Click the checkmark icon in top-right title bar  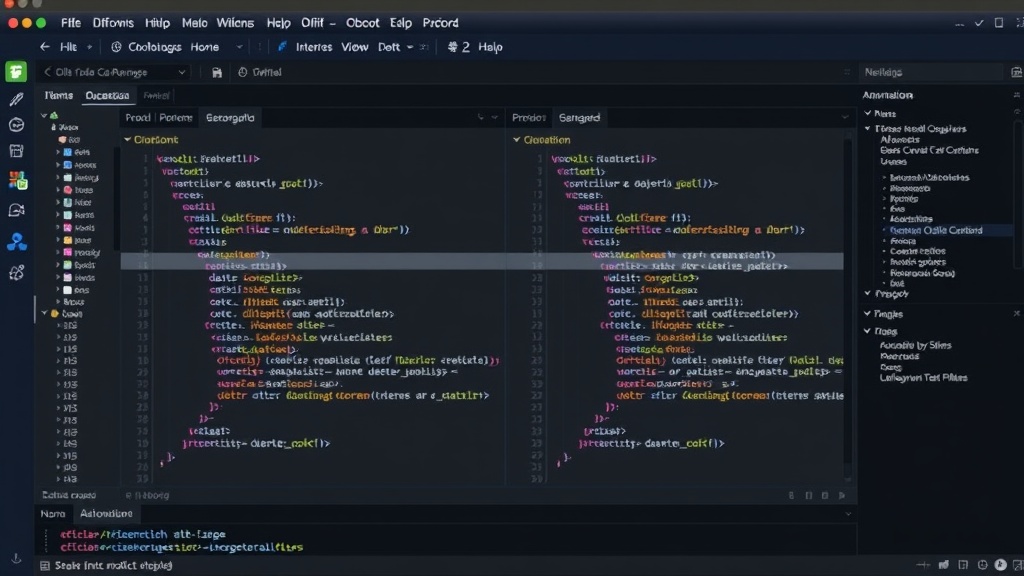click(979, 23)
